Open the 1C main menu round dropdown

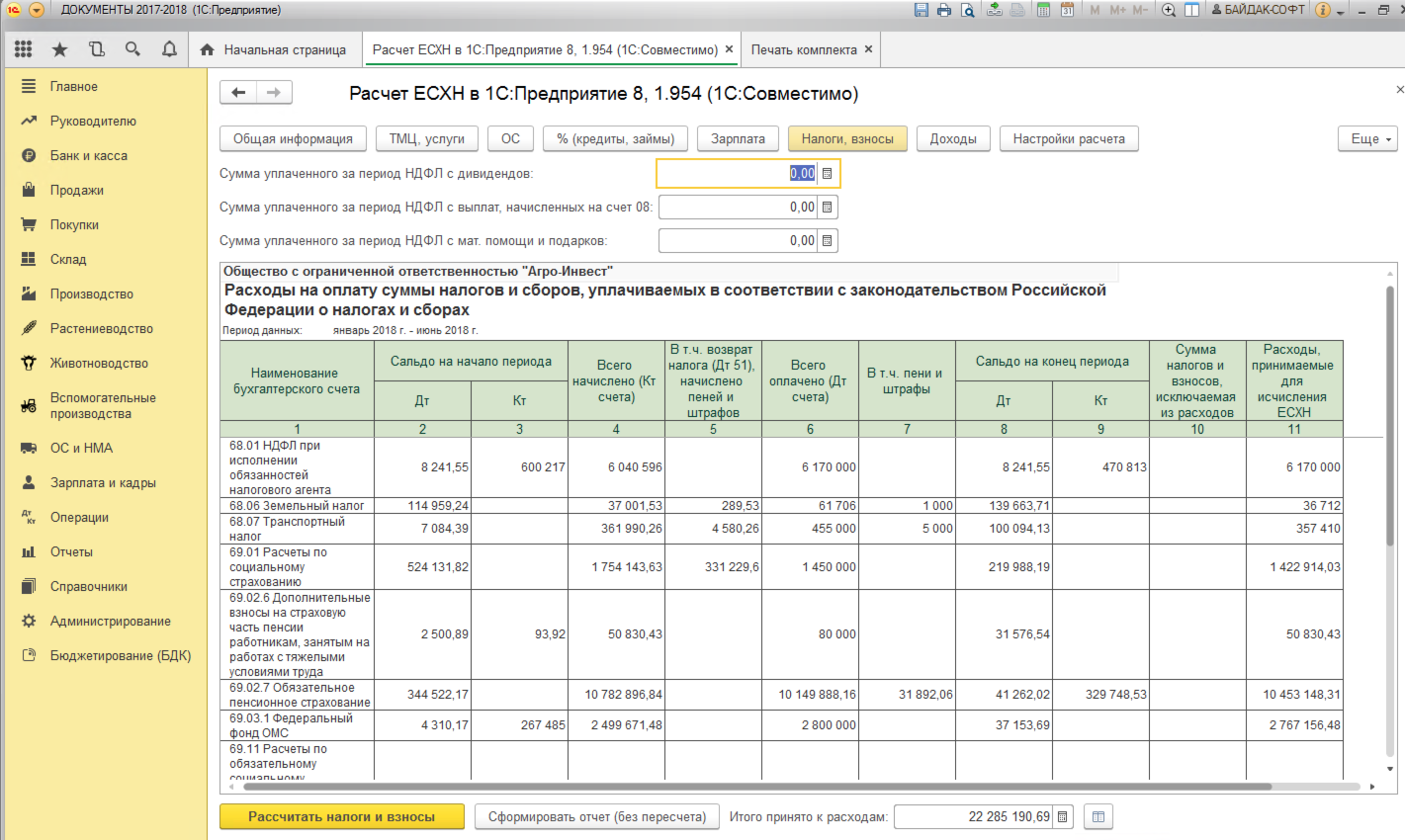pyautogui.click(x=37, y=10)
